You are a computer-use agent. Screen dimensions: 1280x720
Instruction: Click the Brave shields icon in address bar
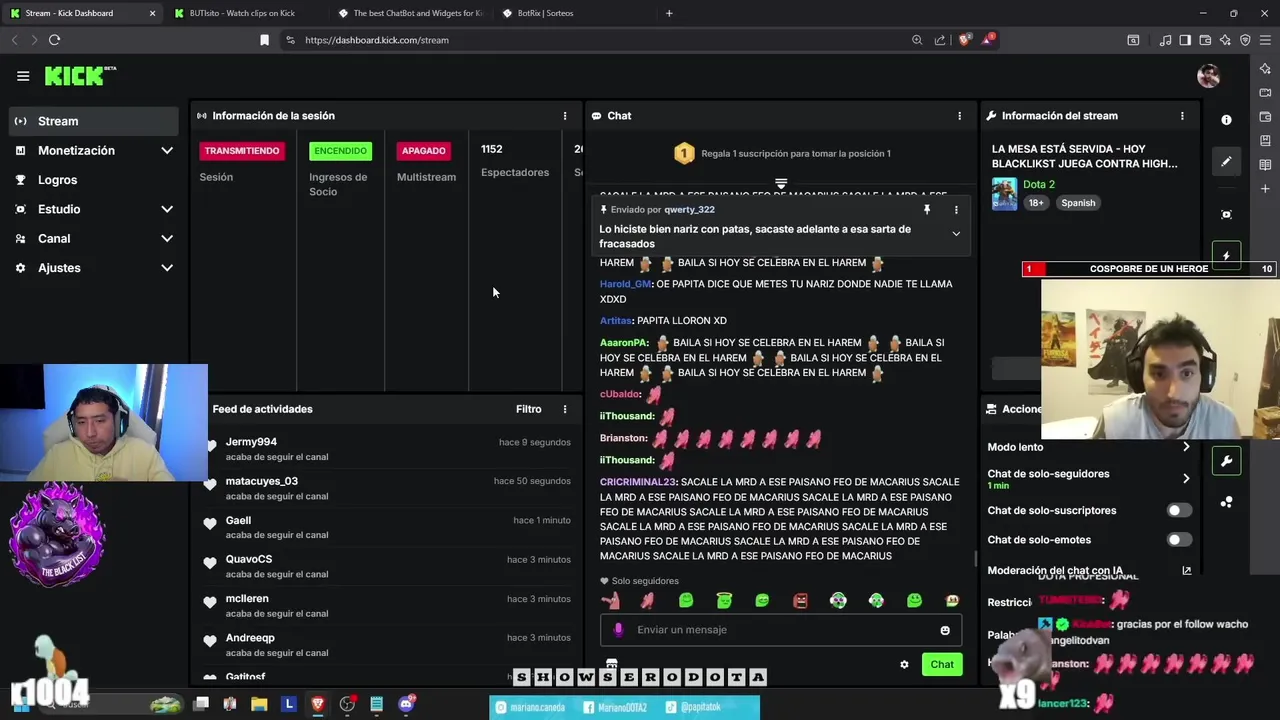(x=964, y=40)
